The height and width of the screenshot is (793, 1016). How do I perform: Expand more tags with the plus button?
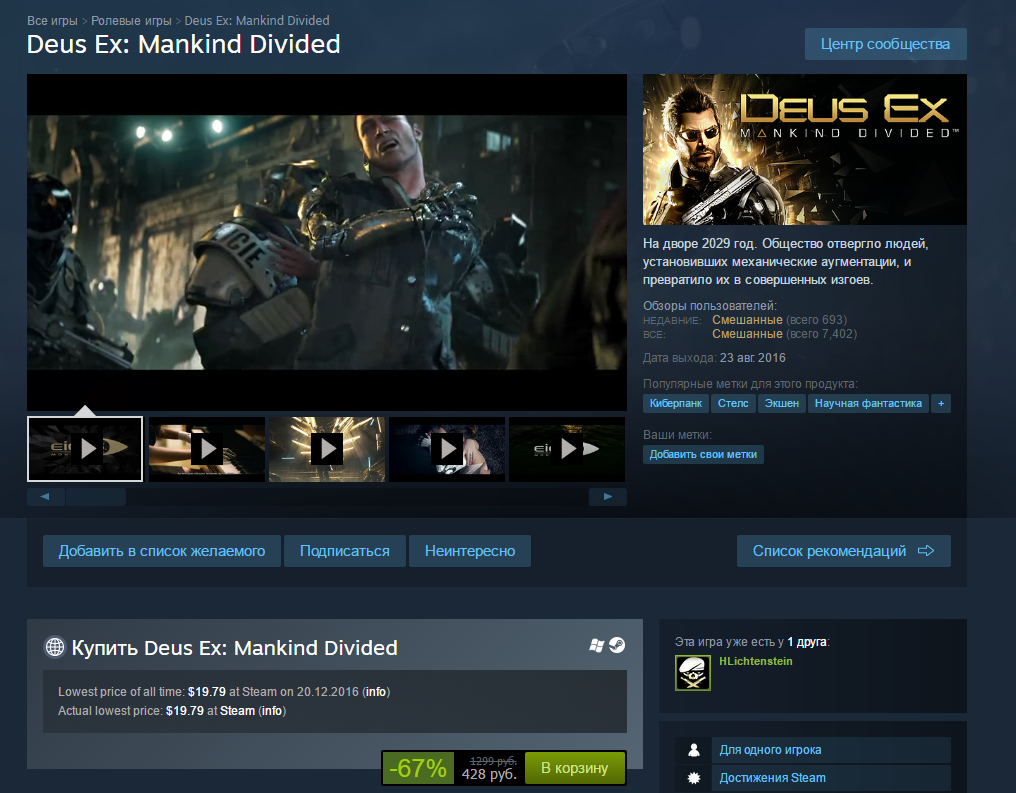pyautogui.click(x=941, y=404)
